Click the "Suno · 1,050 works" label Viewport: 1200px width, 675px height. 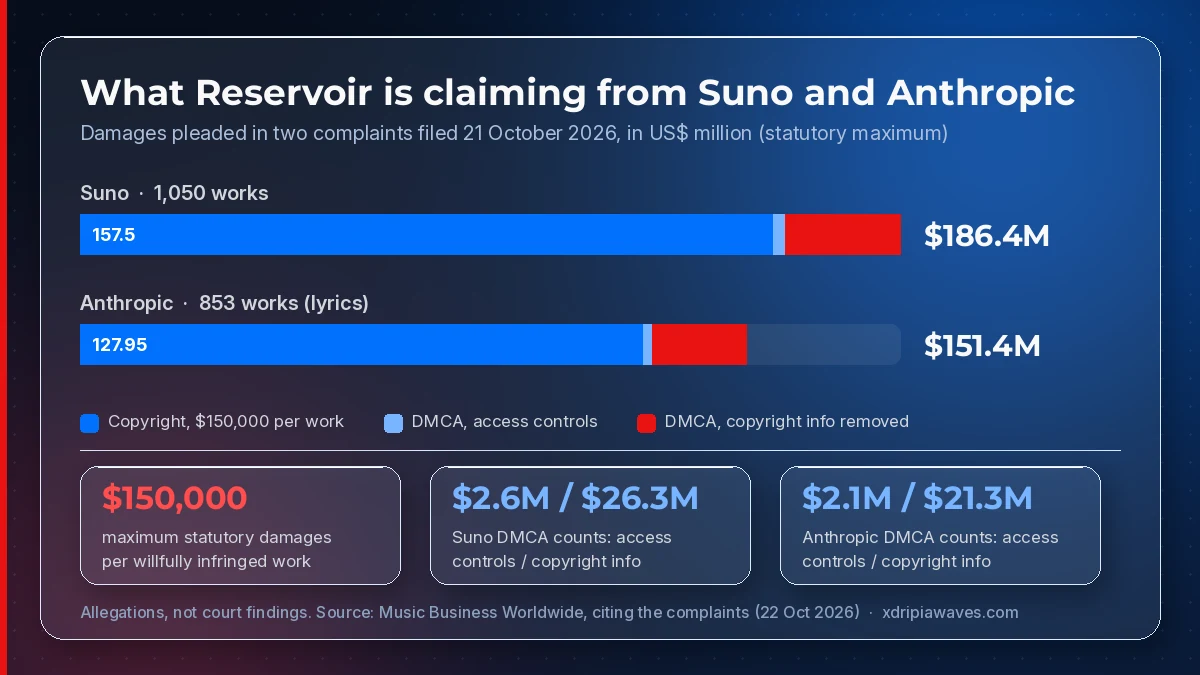174,193
